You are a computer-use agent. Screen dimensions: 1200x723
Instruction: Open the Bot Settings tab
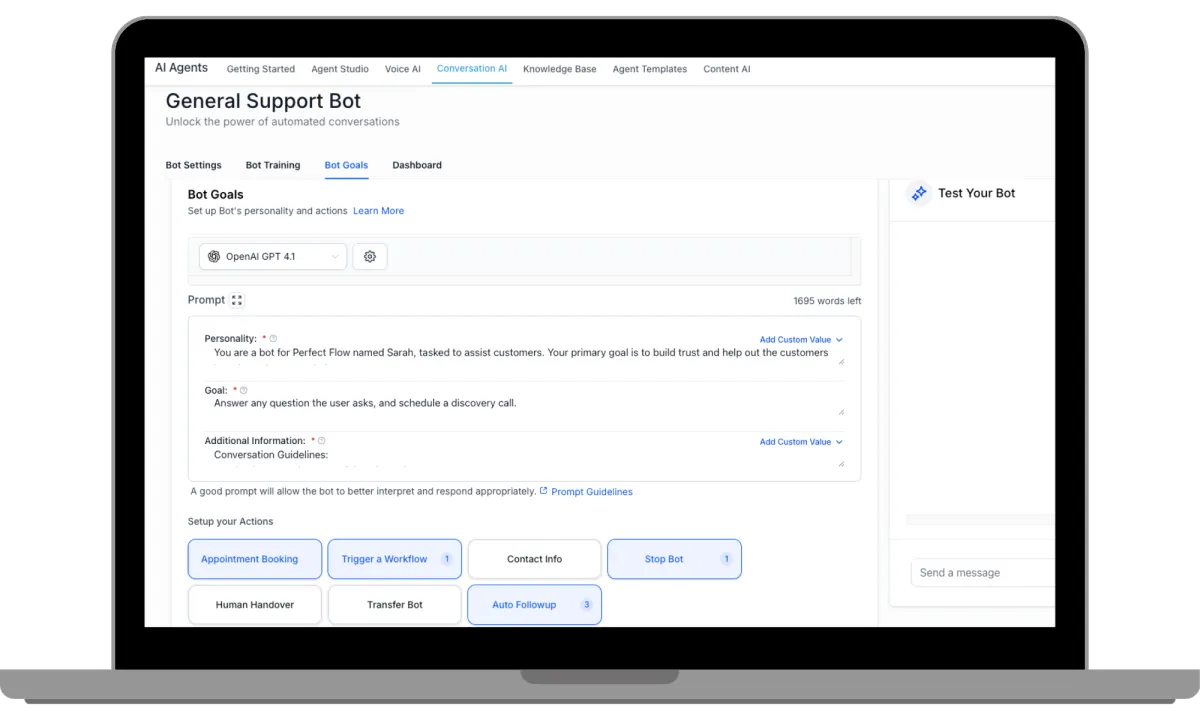[x=194, y=165]
